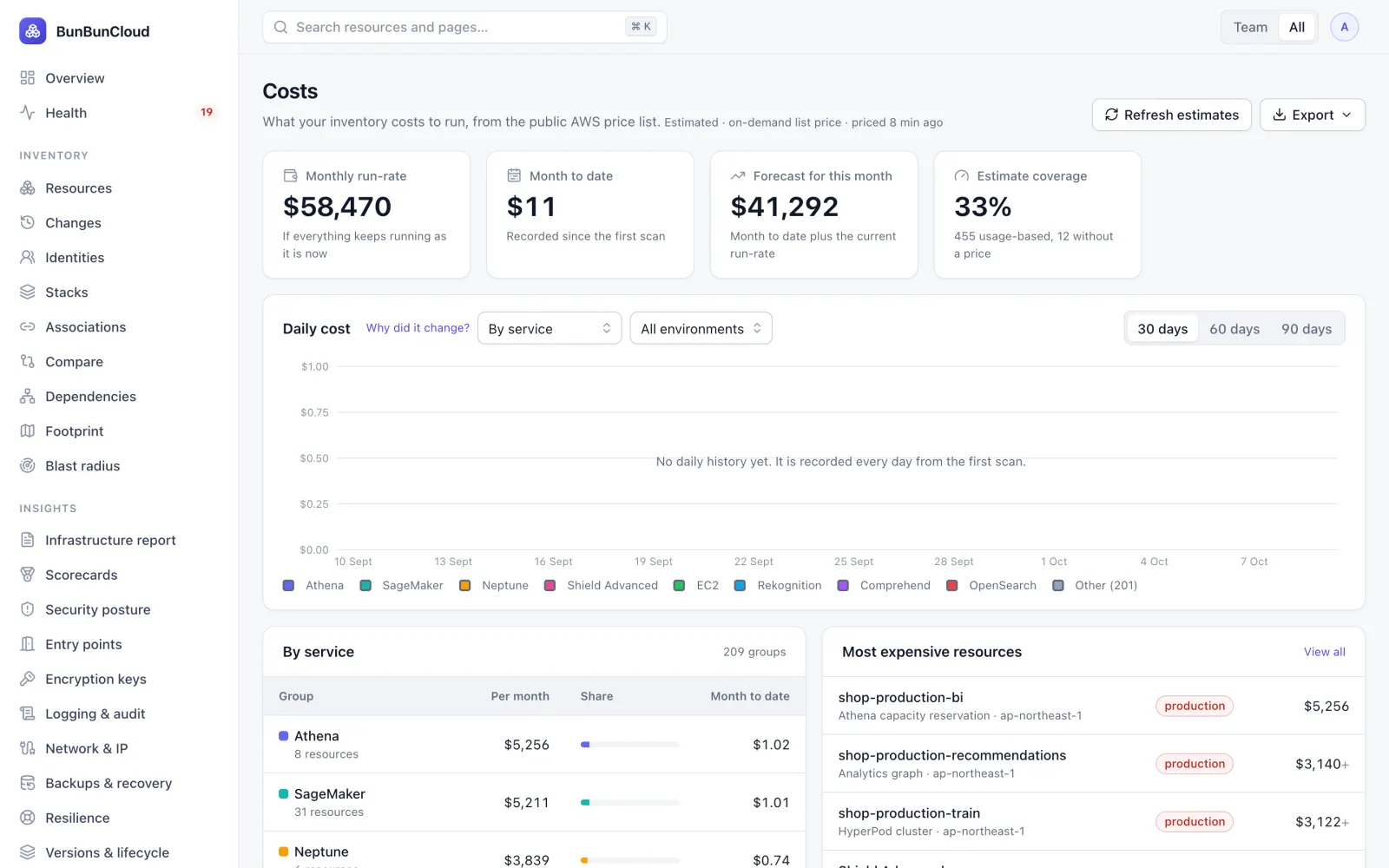Viewport: 1389px width, 868px height.
Task: Toggle the Athena series in chart legend
Action: (x=313, y=586)
